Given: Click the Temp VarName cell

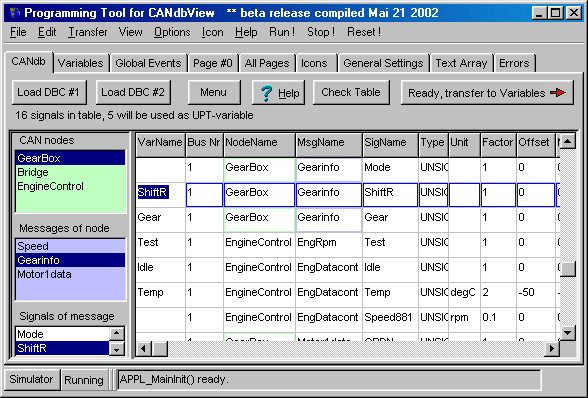Looking at the screenshot, I should pyautogui.click(x=160, y=294).
